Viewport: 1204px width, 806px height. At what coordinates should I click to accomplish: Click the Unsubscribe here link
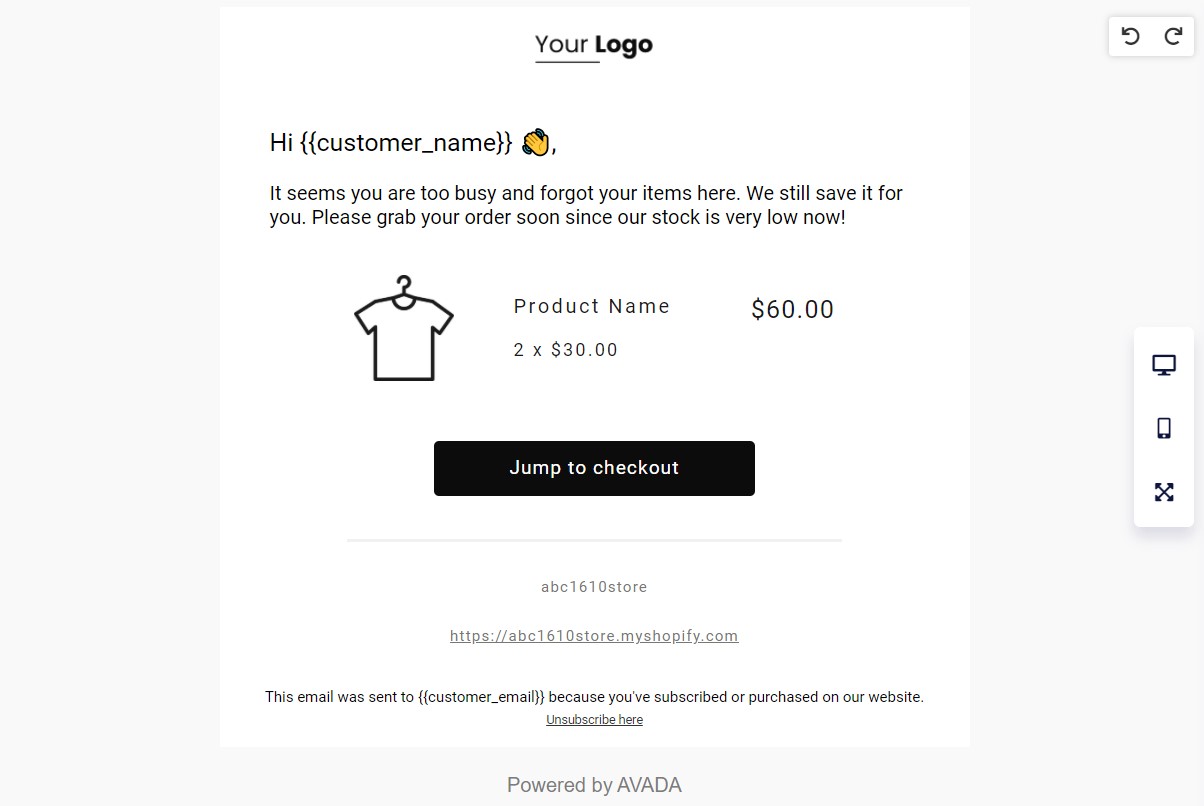click(594, 720)
